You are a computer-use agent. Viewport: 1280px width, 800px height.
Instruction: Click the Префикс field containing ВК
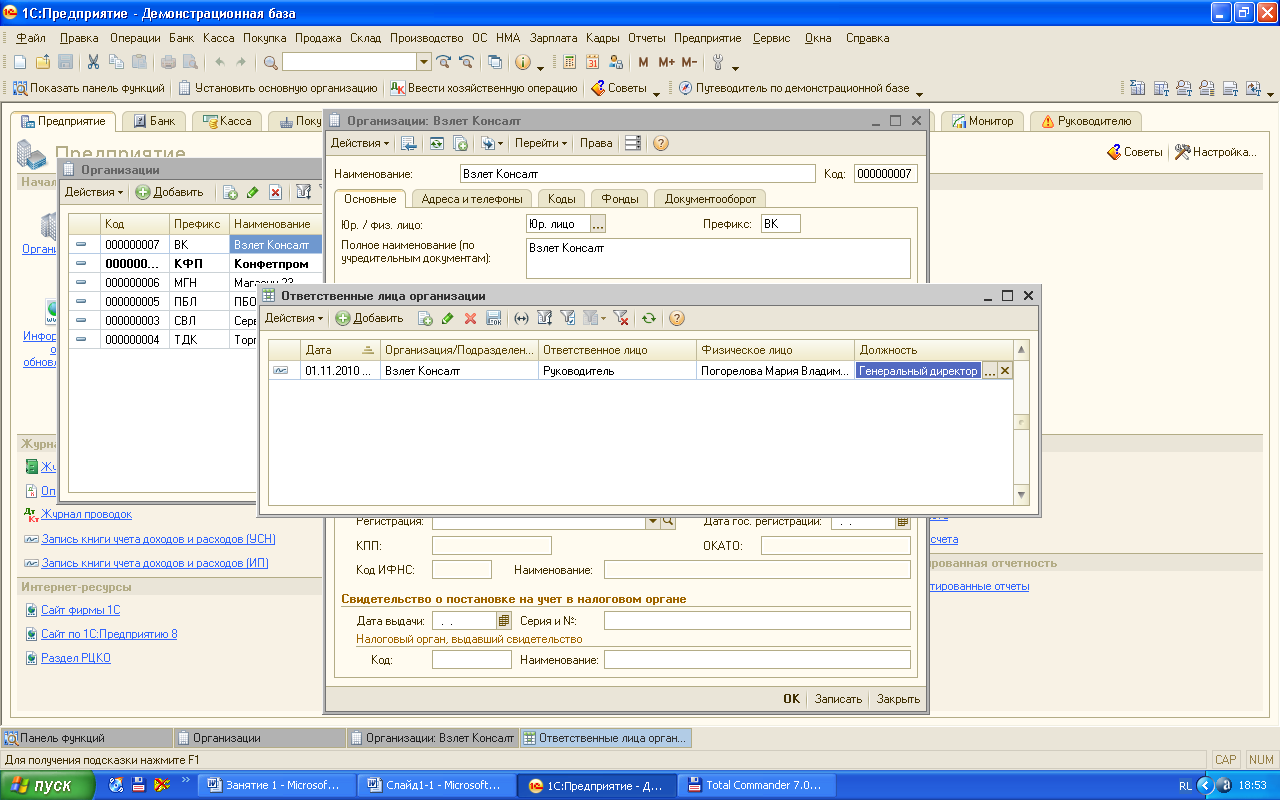pos(780,224)
